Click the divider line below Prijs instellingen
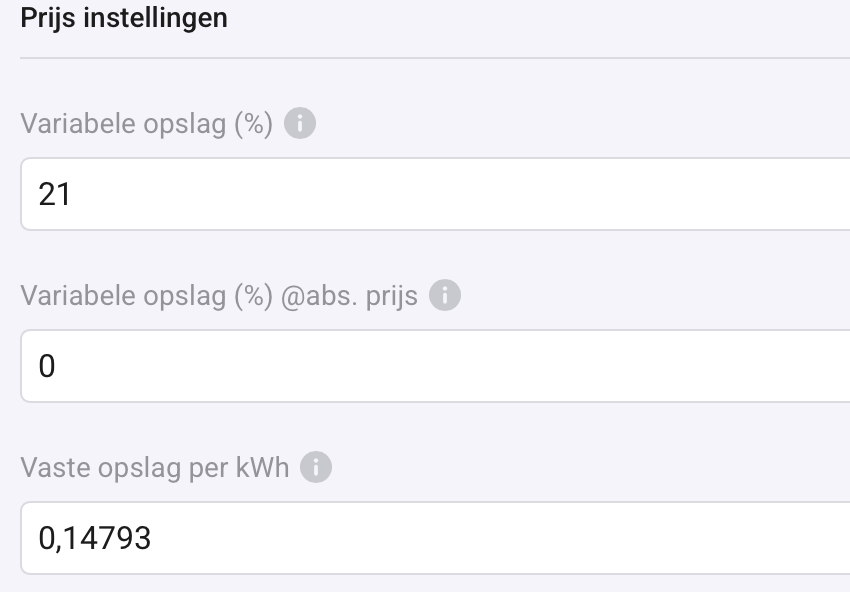Screen dimensions: 850x592 point(435,57)
